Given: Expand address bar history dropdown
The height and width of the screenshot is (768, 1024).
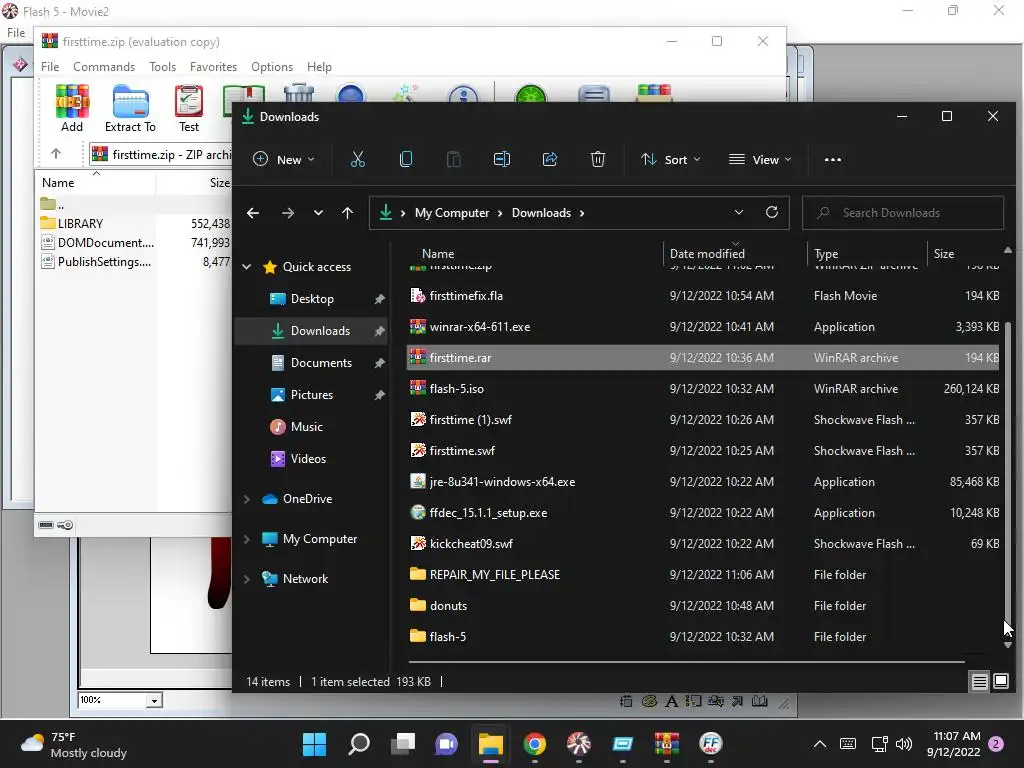Looking at the screenshot, I should 739,212.
